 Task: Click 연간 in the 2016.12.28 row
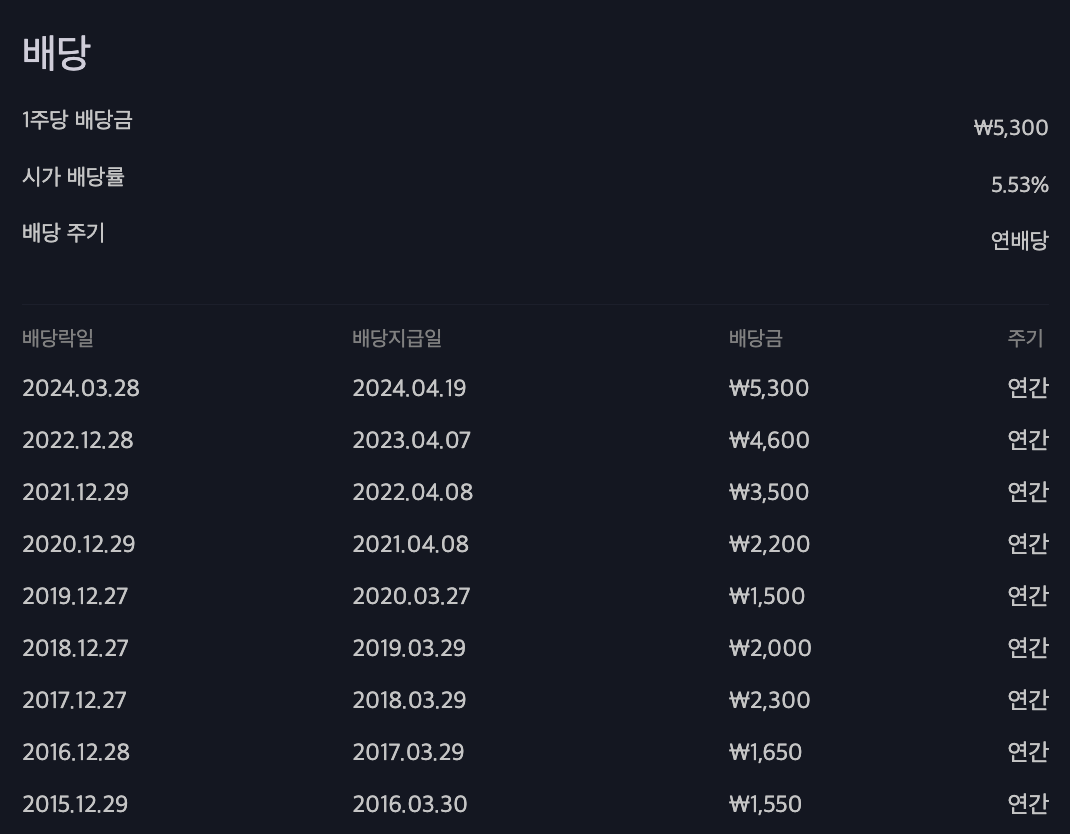click(1028, 751)
